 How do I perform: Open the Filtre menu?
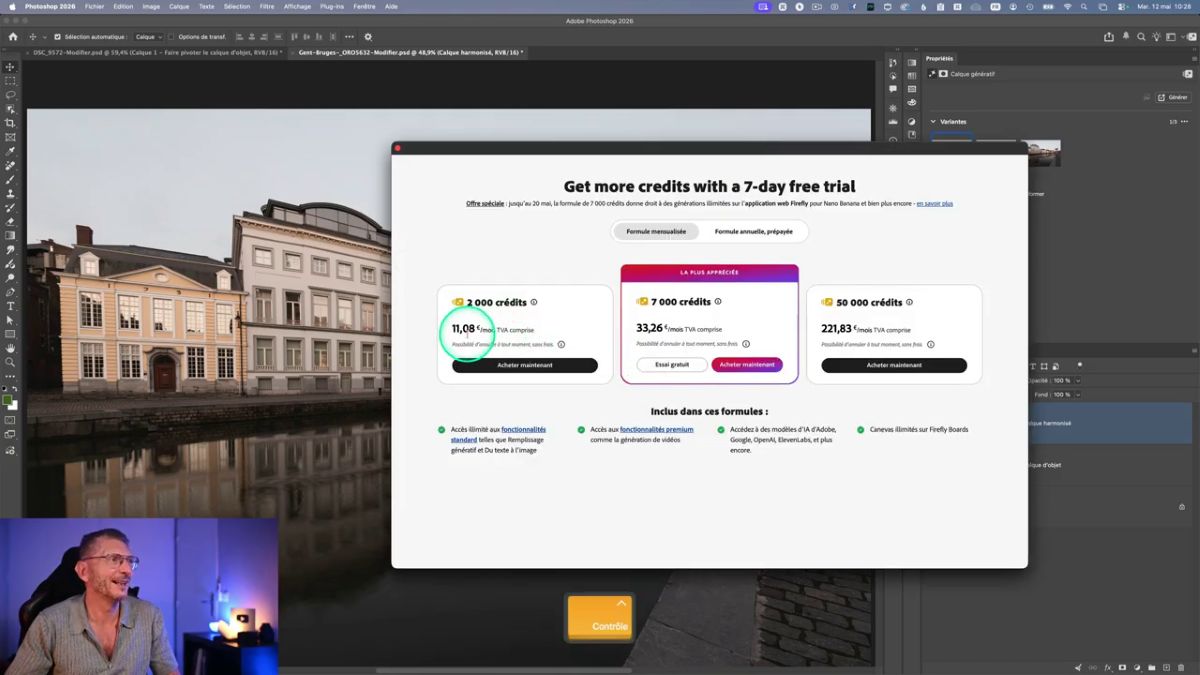point(267,6)
